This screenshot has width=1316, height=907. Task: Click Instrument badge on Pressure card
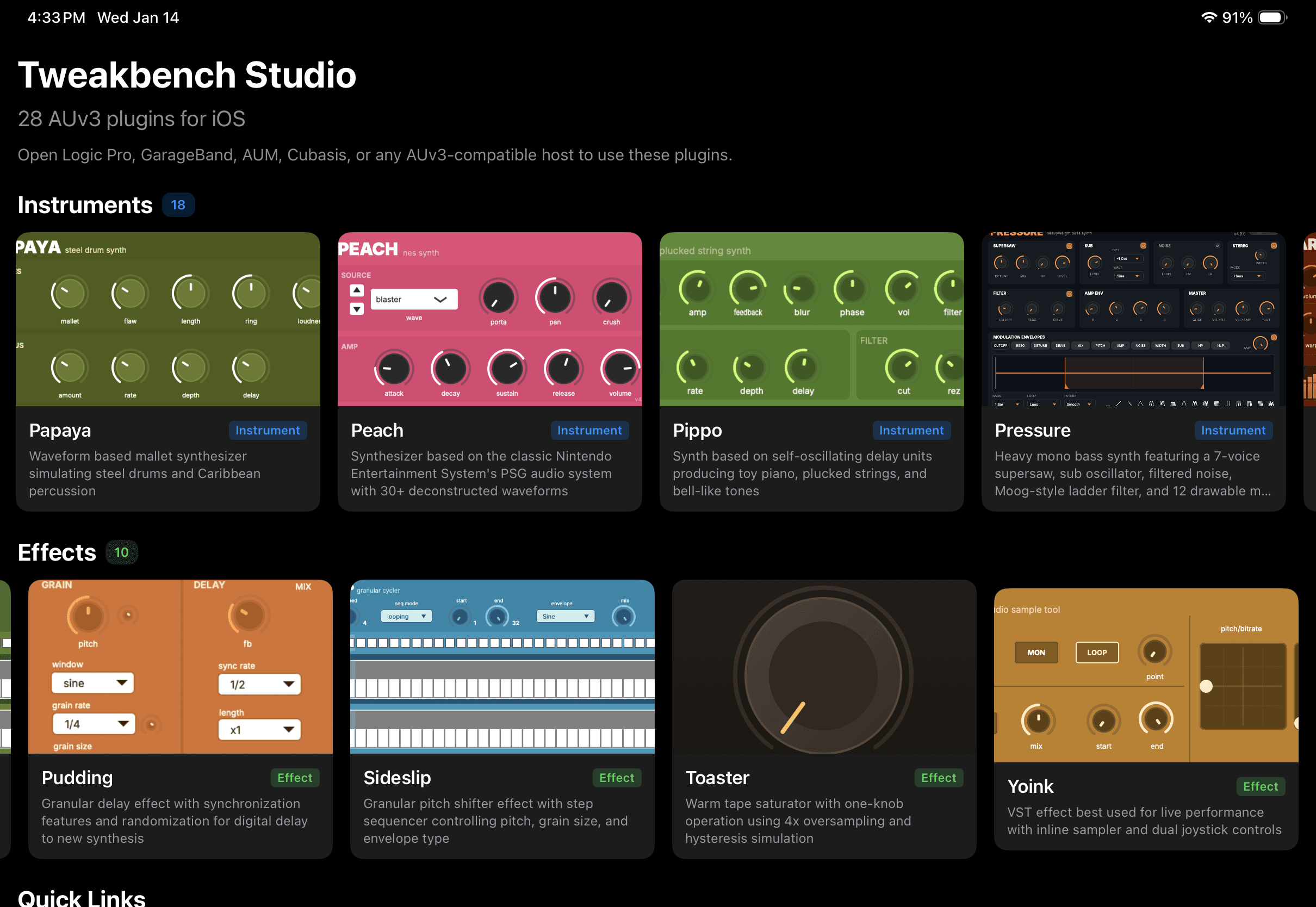tap(1233, 430)
